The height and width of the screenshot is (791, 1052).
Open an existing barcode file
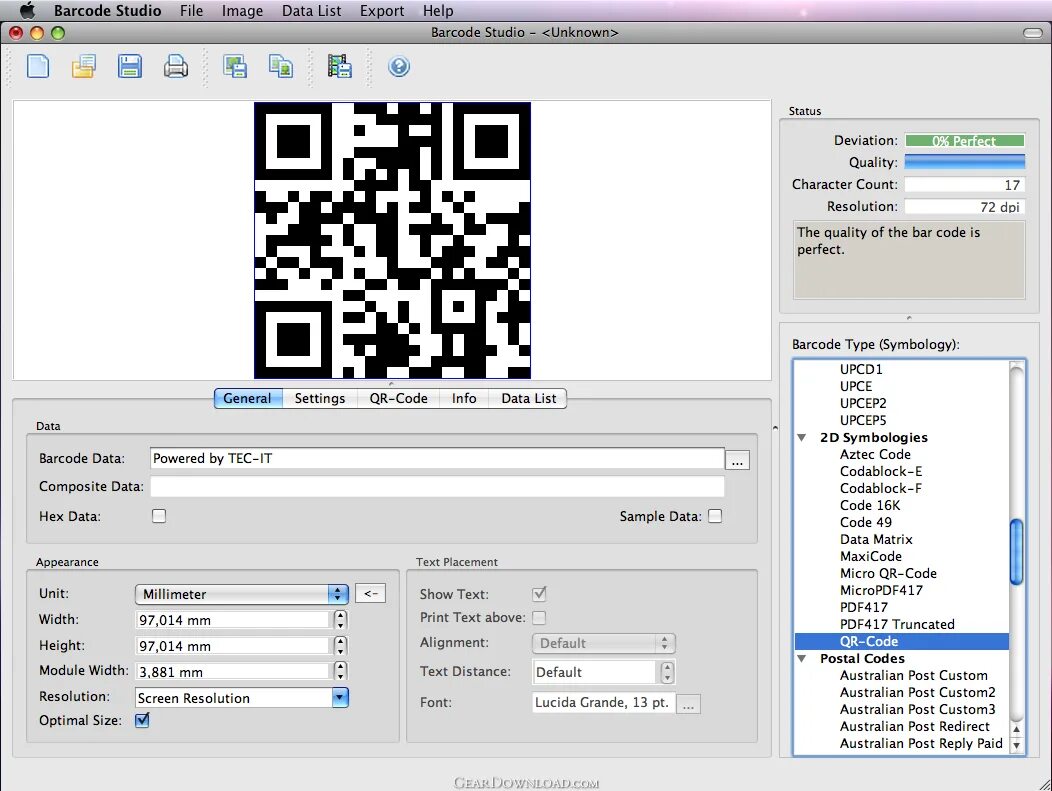pos(84,65)
